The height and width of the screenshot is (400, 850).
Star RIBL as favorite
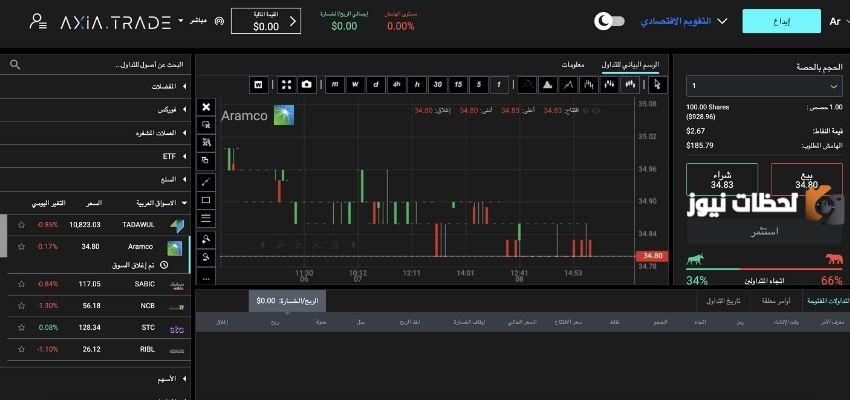pos(21,350)
